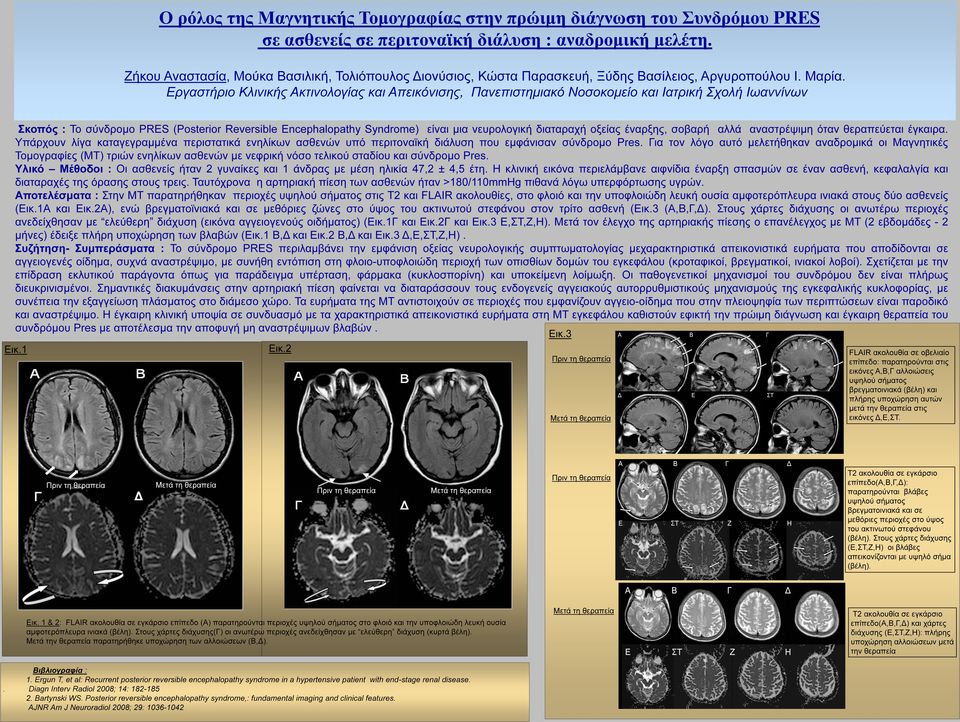Click the "Εικ.1" figure label
Viewport: 960px width, 722px height.
(15, 350)
